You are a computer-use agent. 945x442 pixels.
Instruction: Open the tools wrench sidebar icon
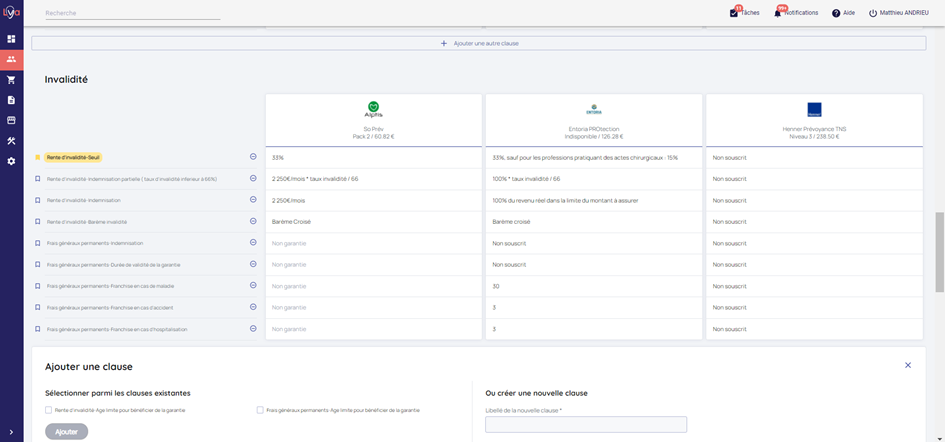pos(11,141)
